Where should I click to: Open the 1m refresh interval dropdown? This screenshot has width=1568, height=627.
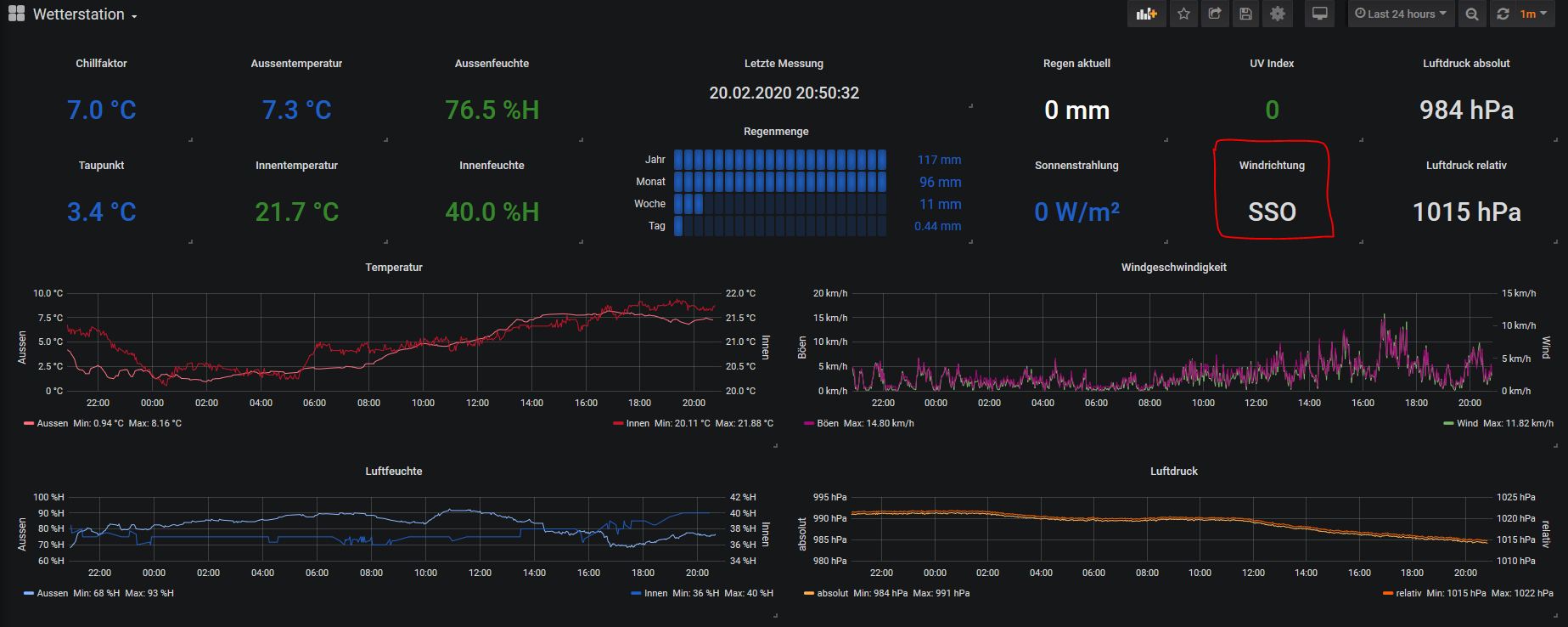[x=1534, y=14]
